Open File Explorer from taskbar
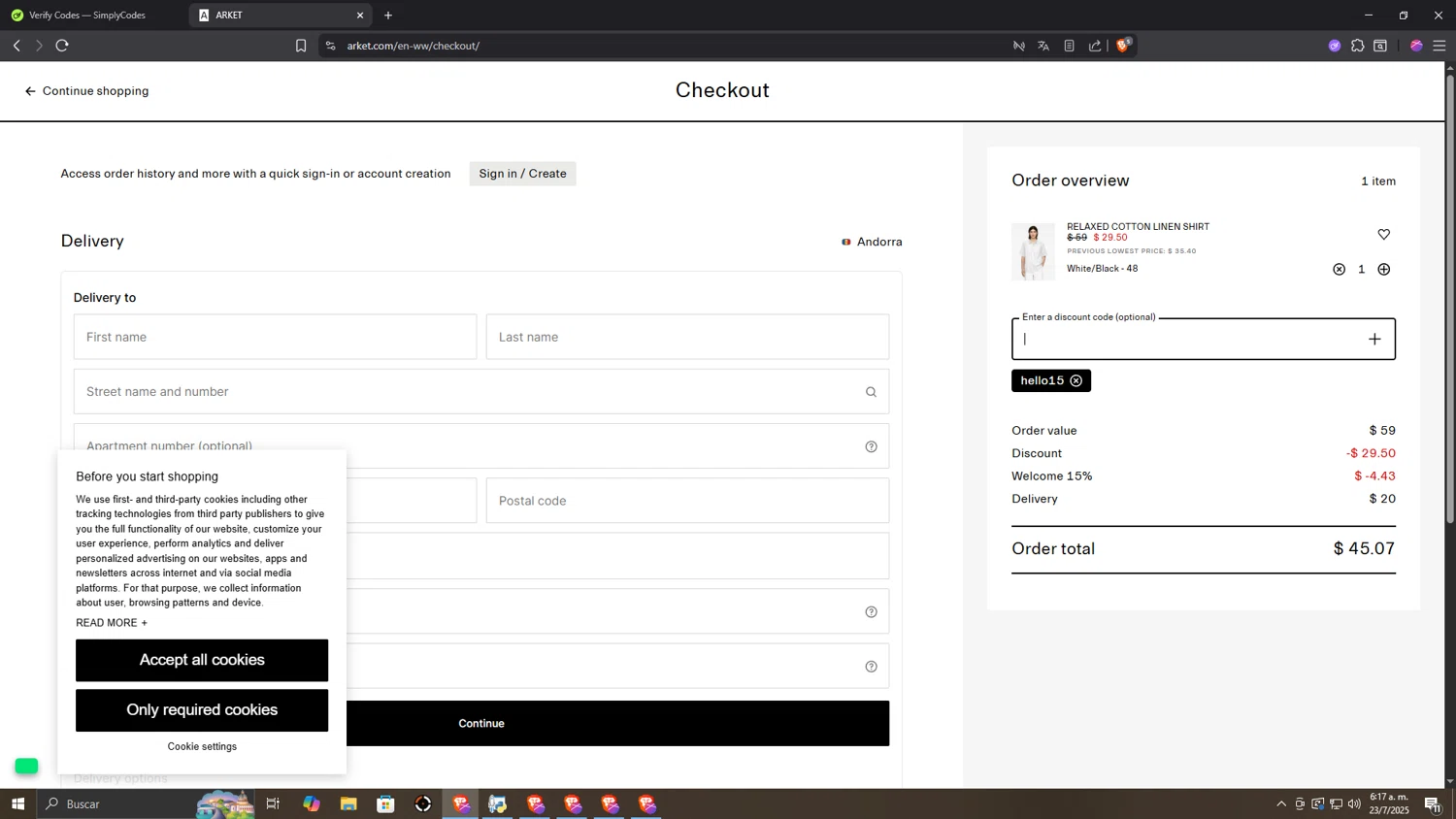The image size is (1456, 819). (x=348, y=803)
